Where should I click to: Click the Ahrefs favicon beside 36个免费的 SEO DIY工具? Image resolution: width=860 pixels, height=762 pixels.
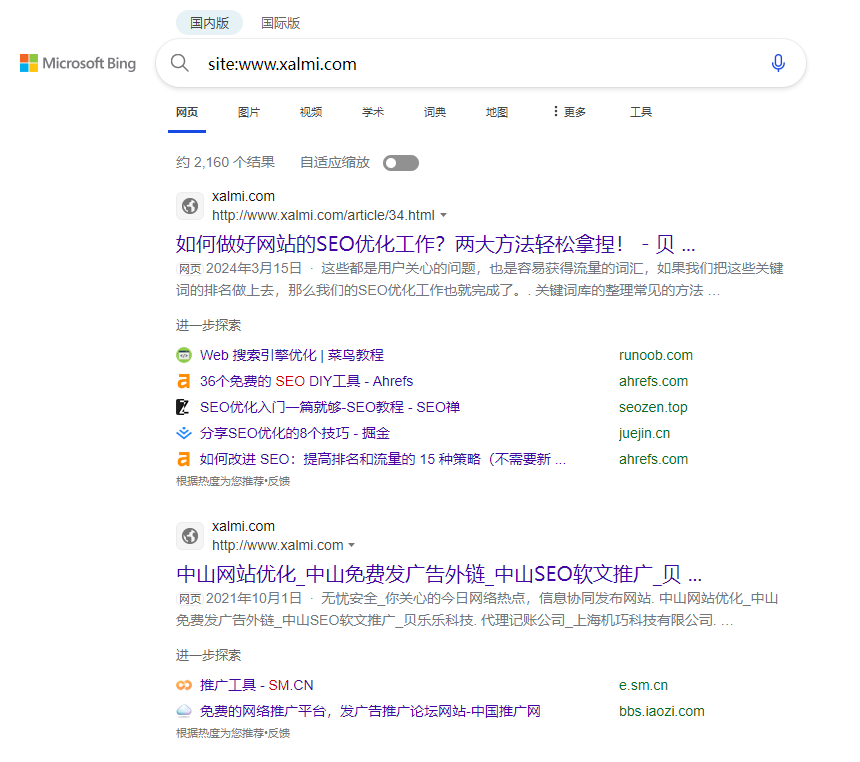click(x=184, y=381)
